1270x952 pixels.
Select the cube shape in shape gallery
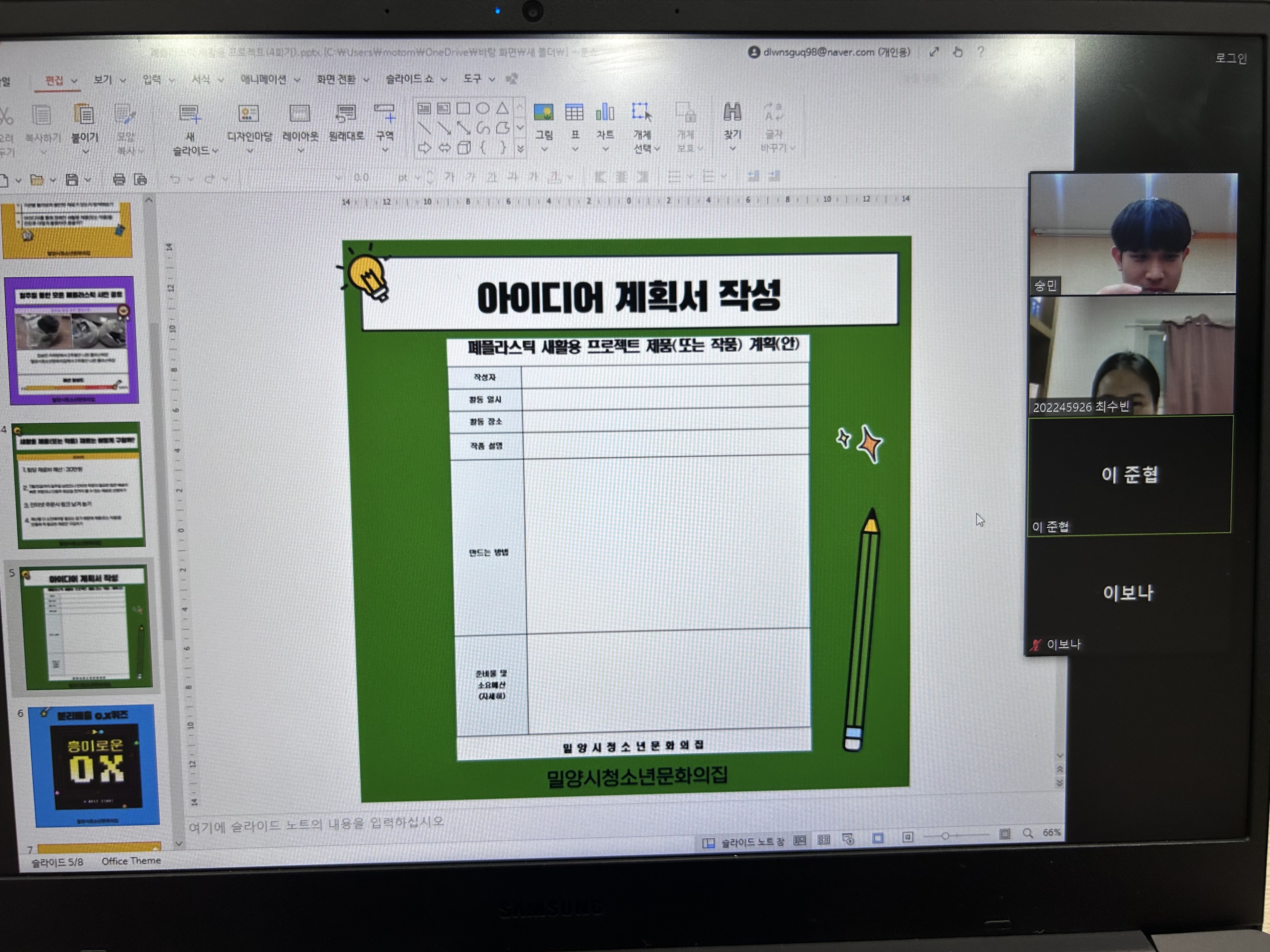coord(464,148)
